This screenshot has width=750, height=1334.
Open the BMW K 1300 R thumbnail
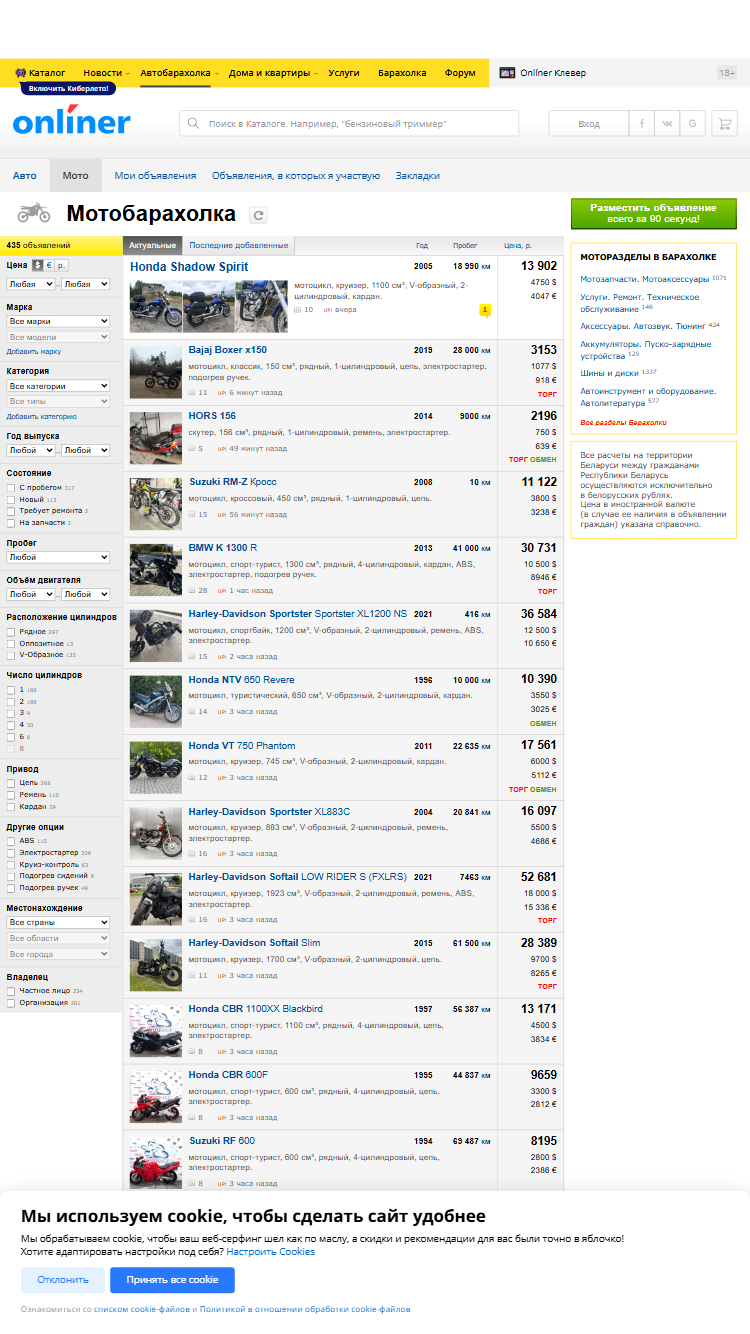point(156,570)
